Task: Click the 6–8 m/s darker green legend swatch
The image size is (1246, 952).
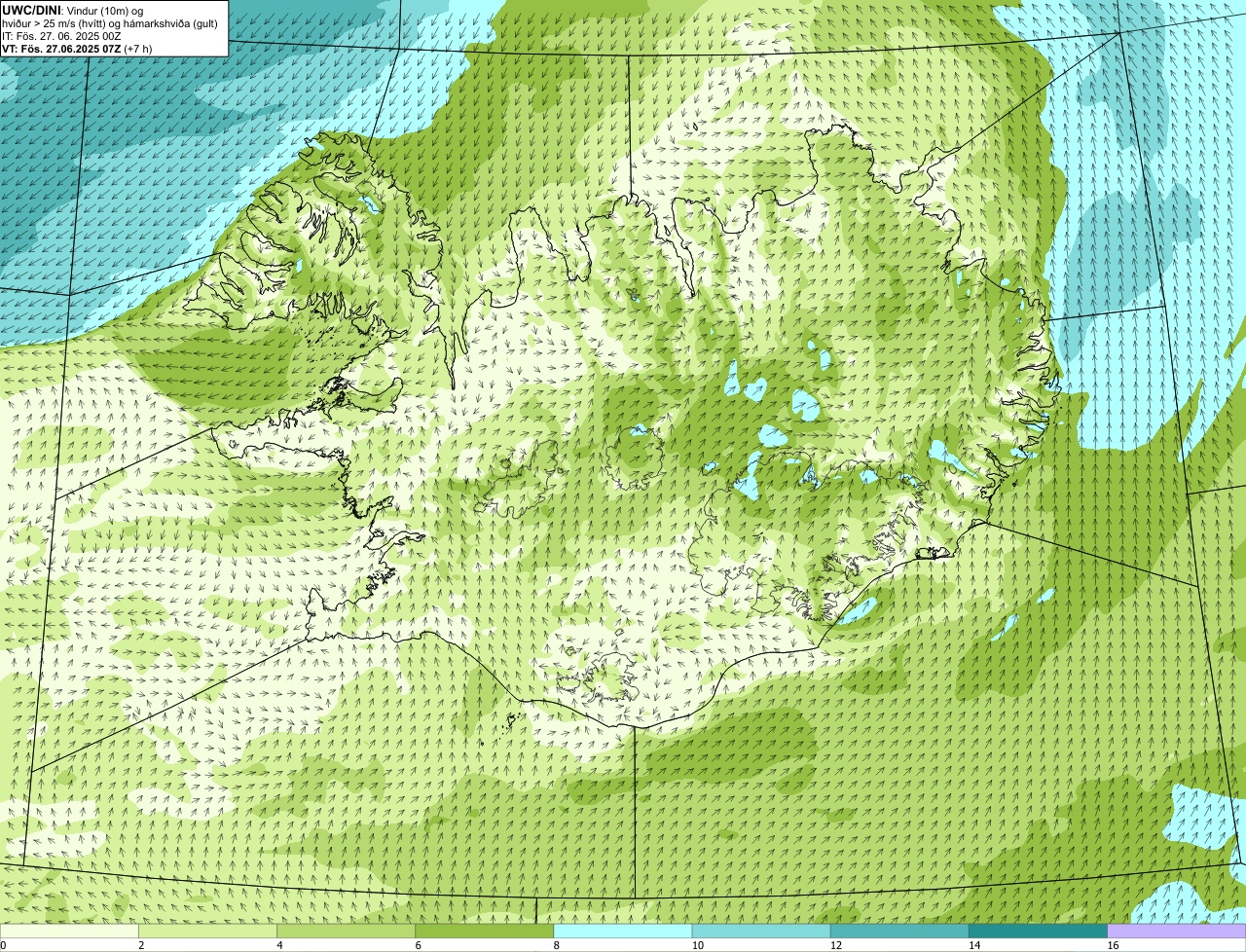Action: coord(485,931)
